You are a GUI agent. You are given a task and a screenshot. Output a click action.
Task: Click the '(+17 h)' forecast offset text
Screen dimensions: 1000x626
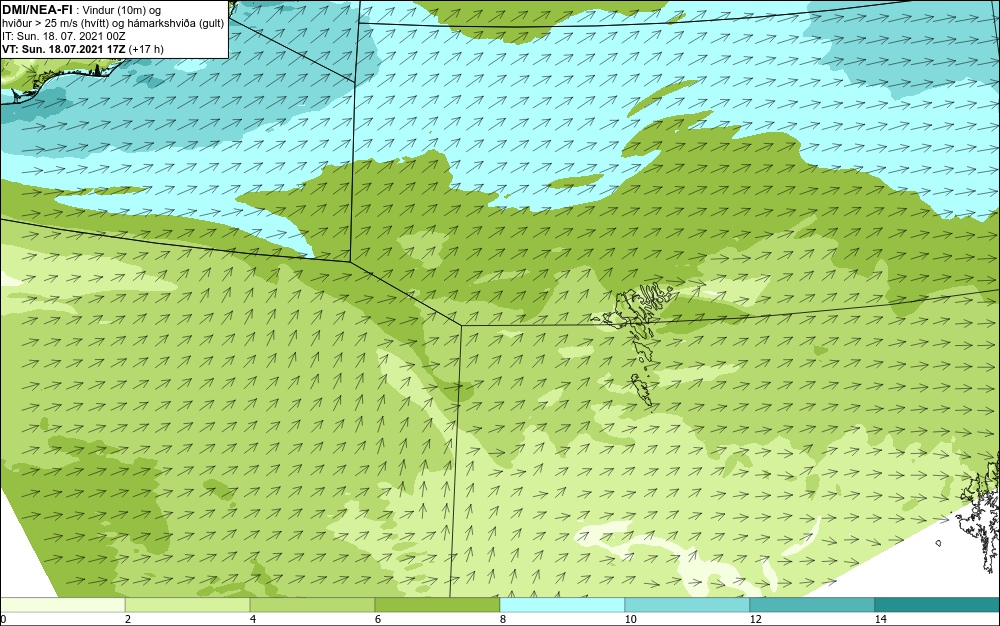point(146,49)
